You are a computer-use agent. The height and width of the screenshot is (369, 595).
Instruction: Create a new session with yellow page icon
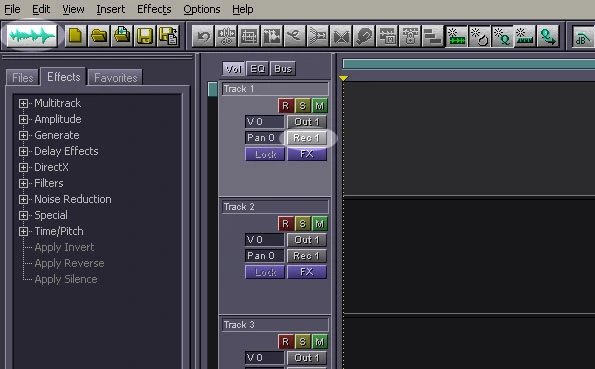click(75, 36)
